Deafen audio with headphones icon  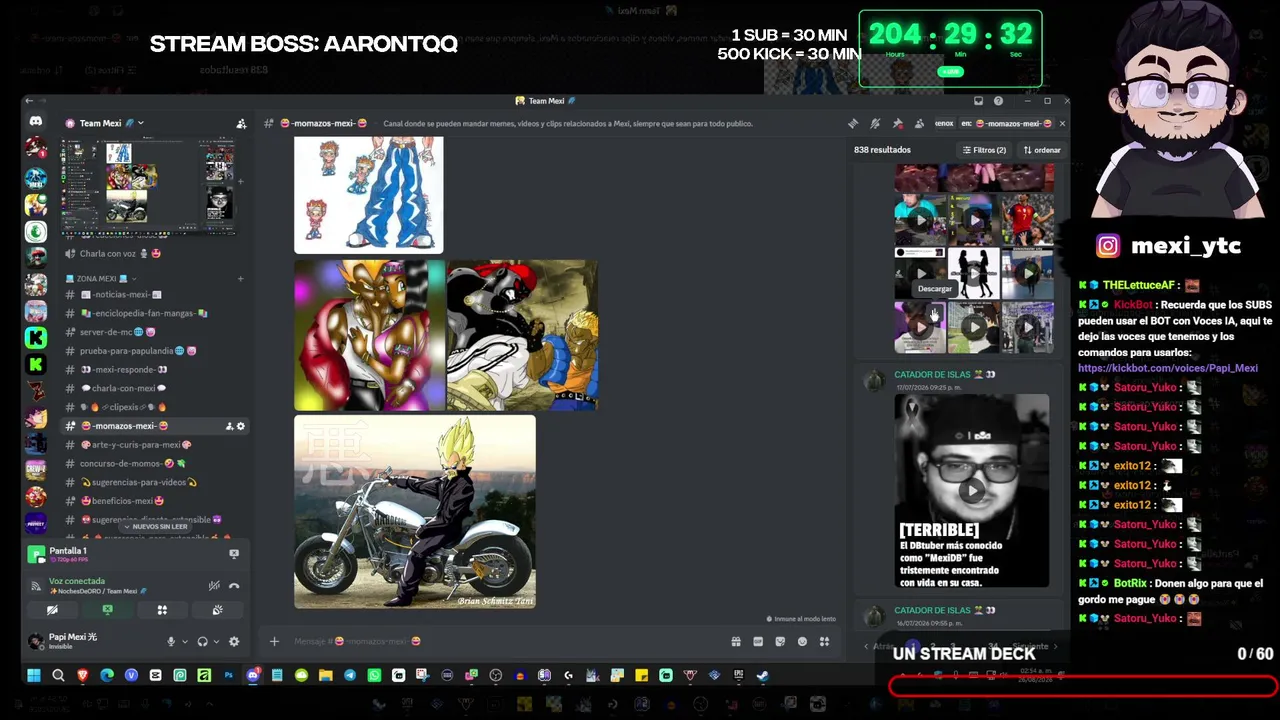click(x=202, y=641)
